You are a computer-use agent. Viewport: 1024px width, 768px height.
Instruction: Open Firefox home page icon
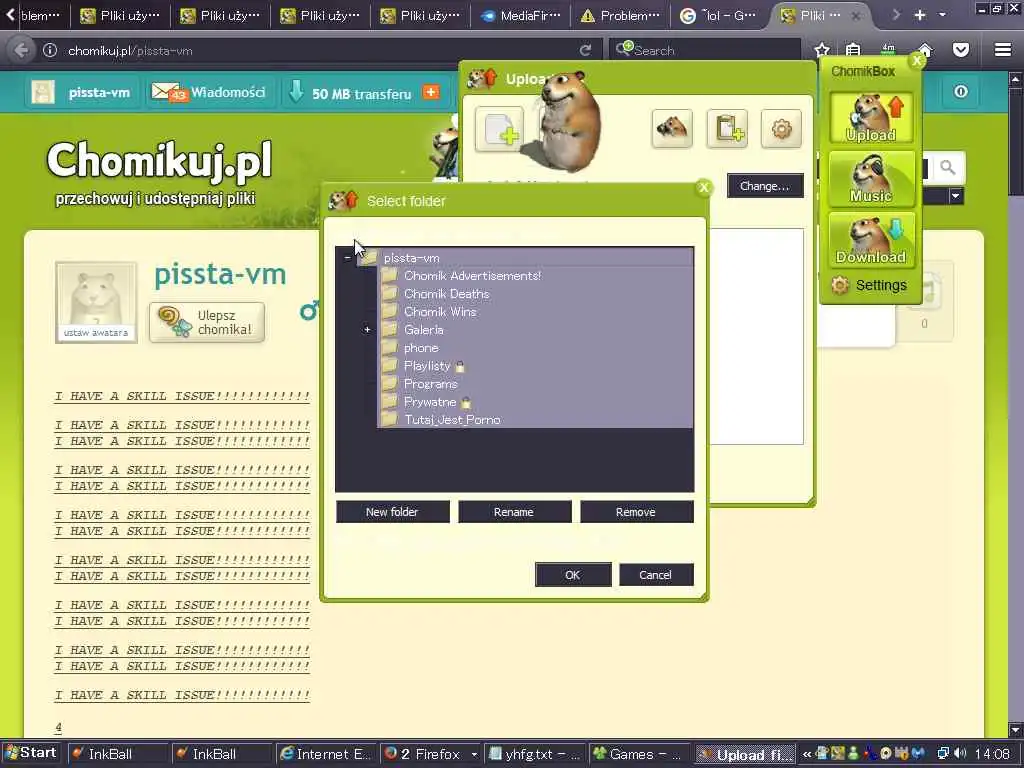click(925, 50)
